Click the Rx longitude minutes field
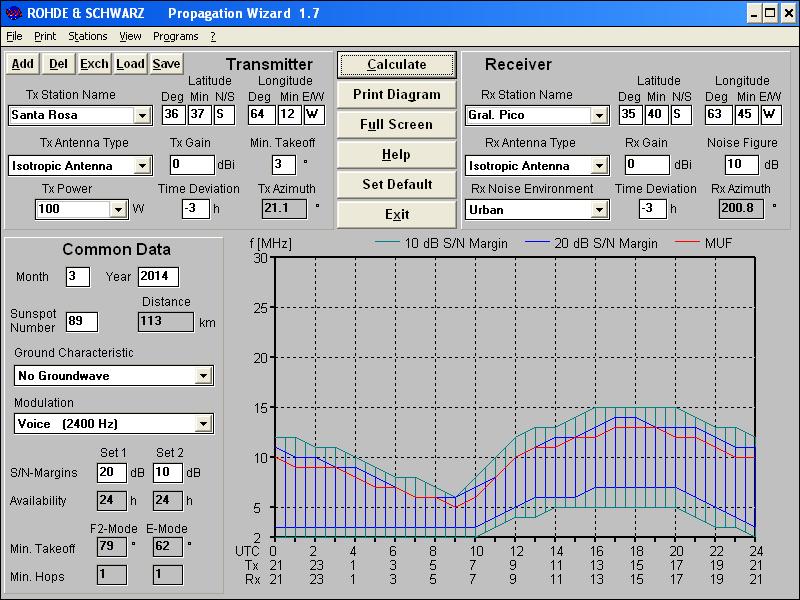Viewport: 800px width, 600px height. click(746, 114)
